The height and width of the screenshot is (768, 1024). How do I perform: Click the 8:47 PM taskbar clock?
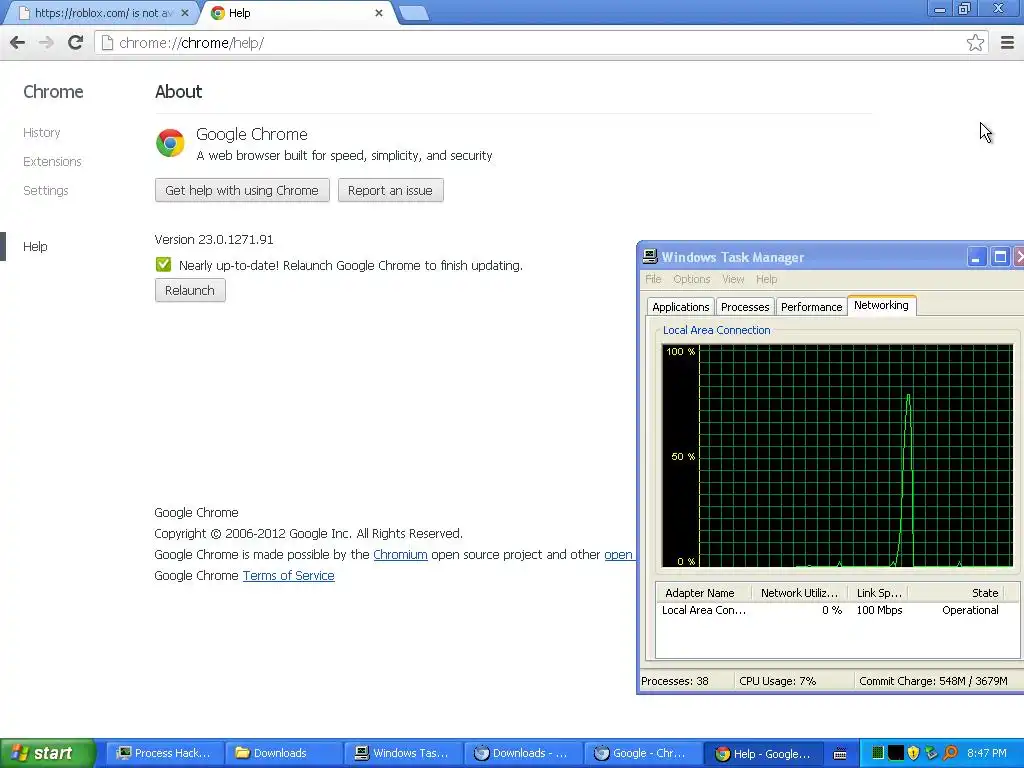point(986,754)
